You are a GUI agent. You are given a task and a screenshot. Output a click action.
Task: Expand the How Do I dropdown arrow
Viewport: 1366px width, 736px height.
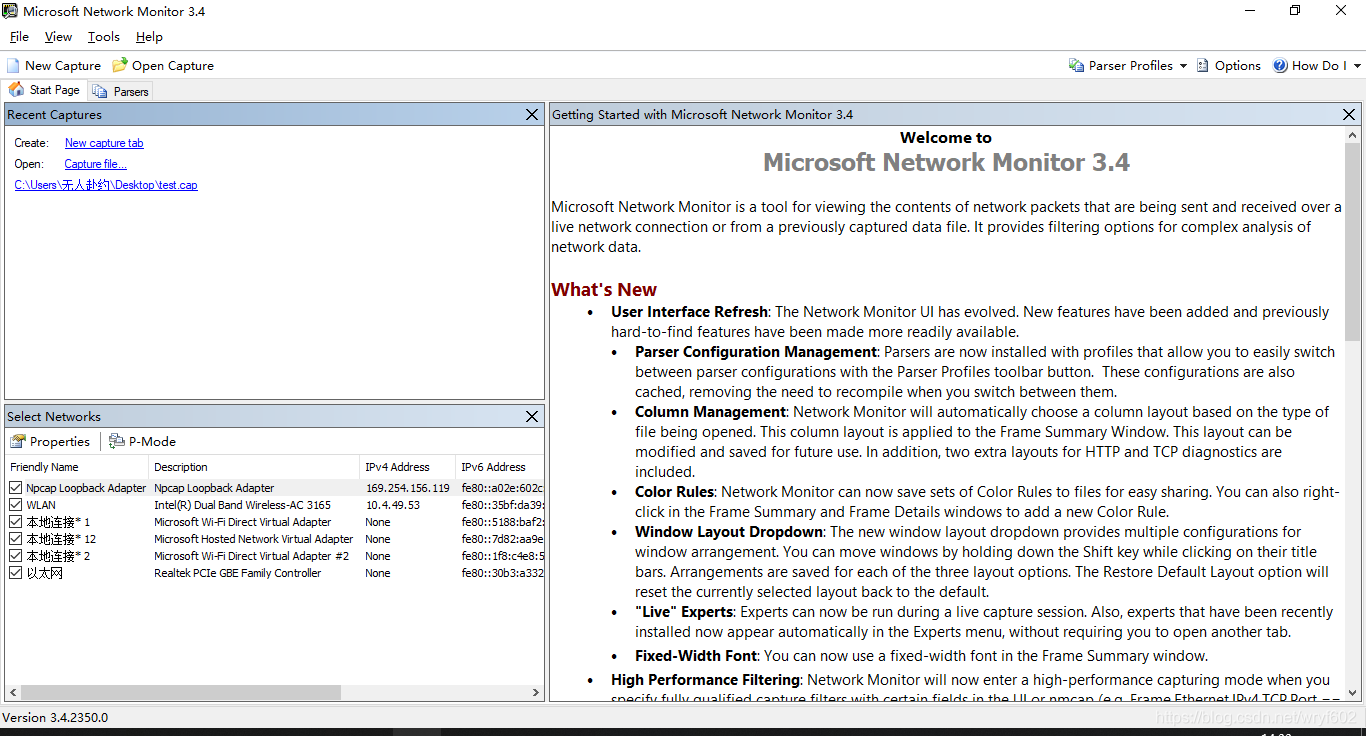tap(1358, 66)
